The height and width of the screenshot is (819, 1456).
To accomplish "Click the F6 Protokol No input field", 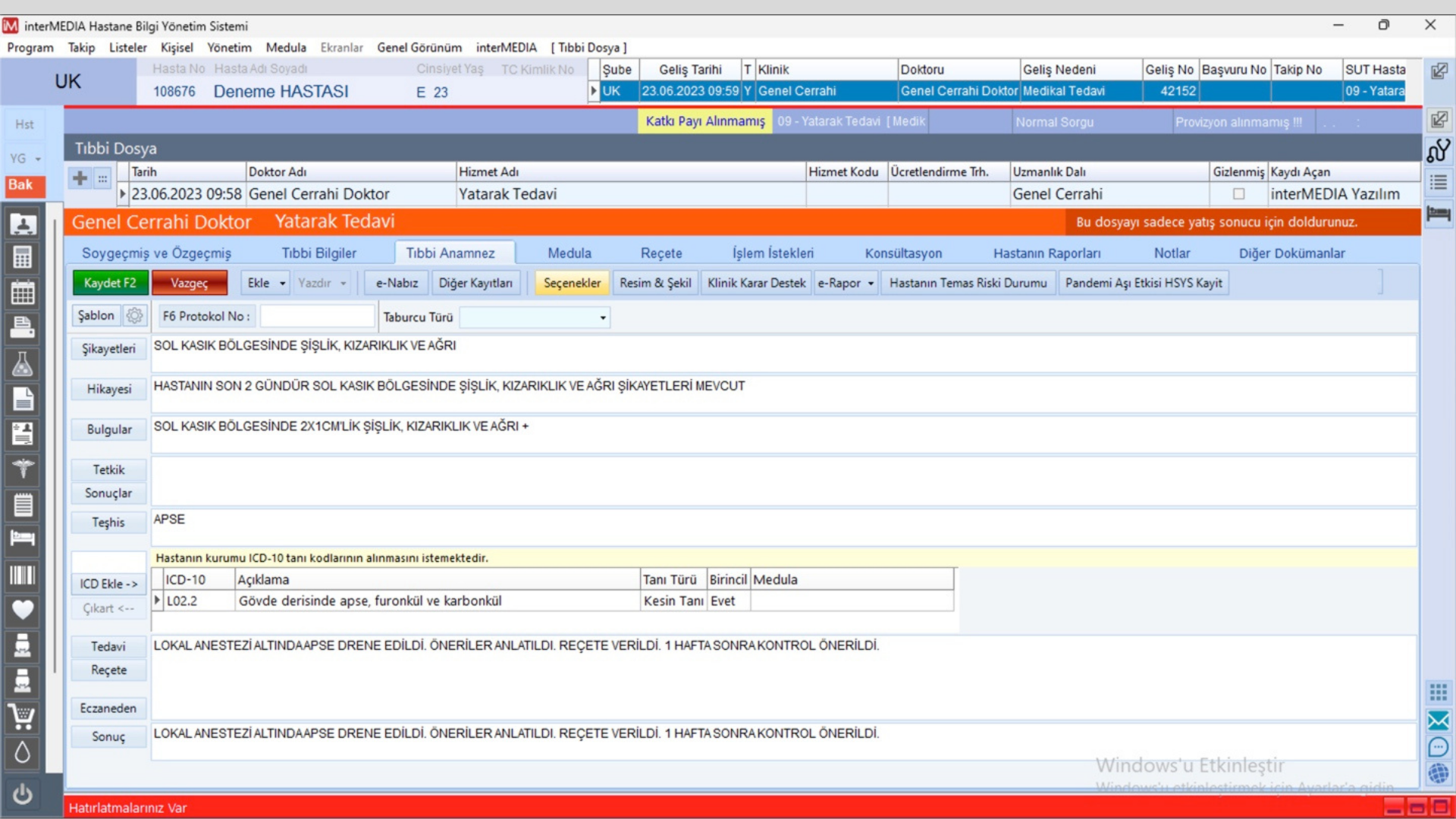I will [317, 316].
